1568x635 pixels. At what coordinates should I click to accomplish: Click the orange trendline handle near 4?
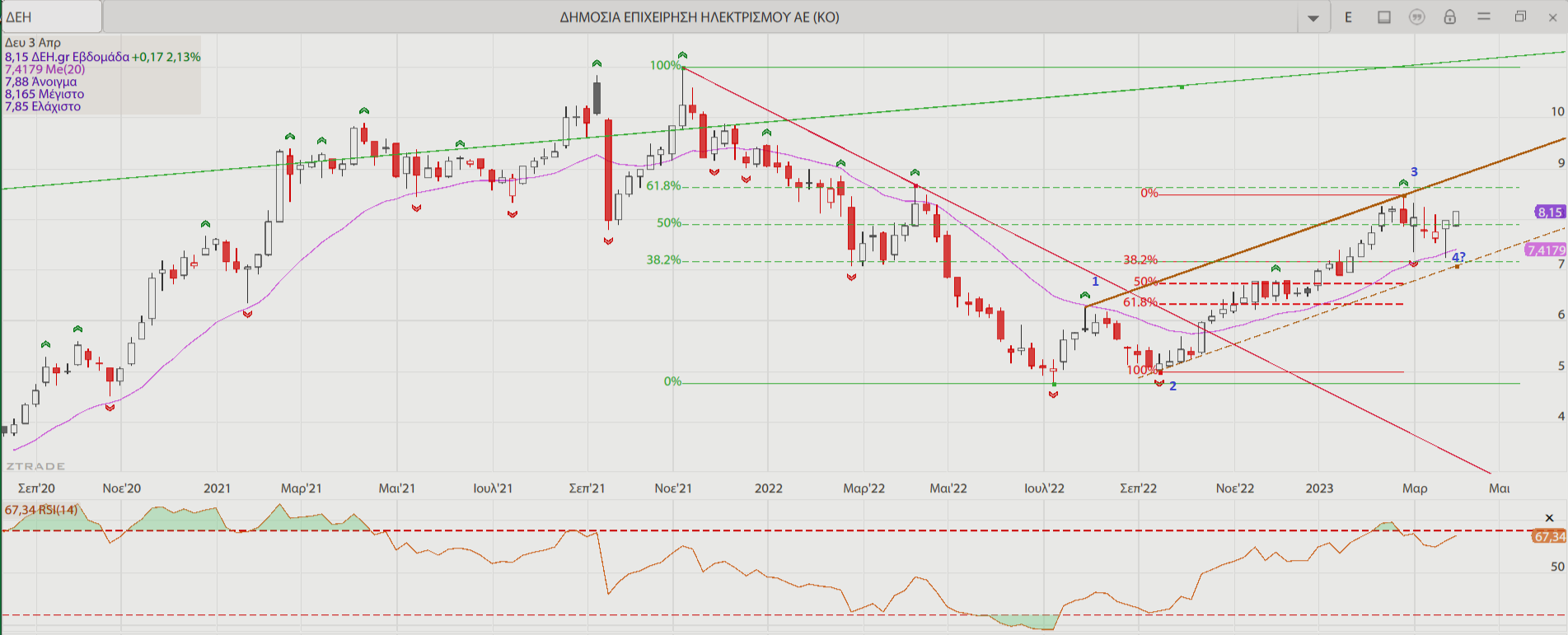(1457, 266)
